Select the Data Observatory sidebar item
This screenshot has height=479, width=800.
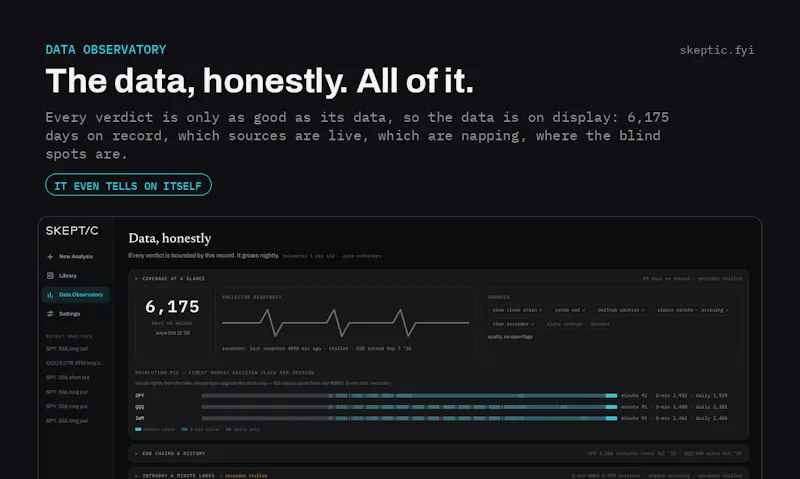(x=76, y=295)
